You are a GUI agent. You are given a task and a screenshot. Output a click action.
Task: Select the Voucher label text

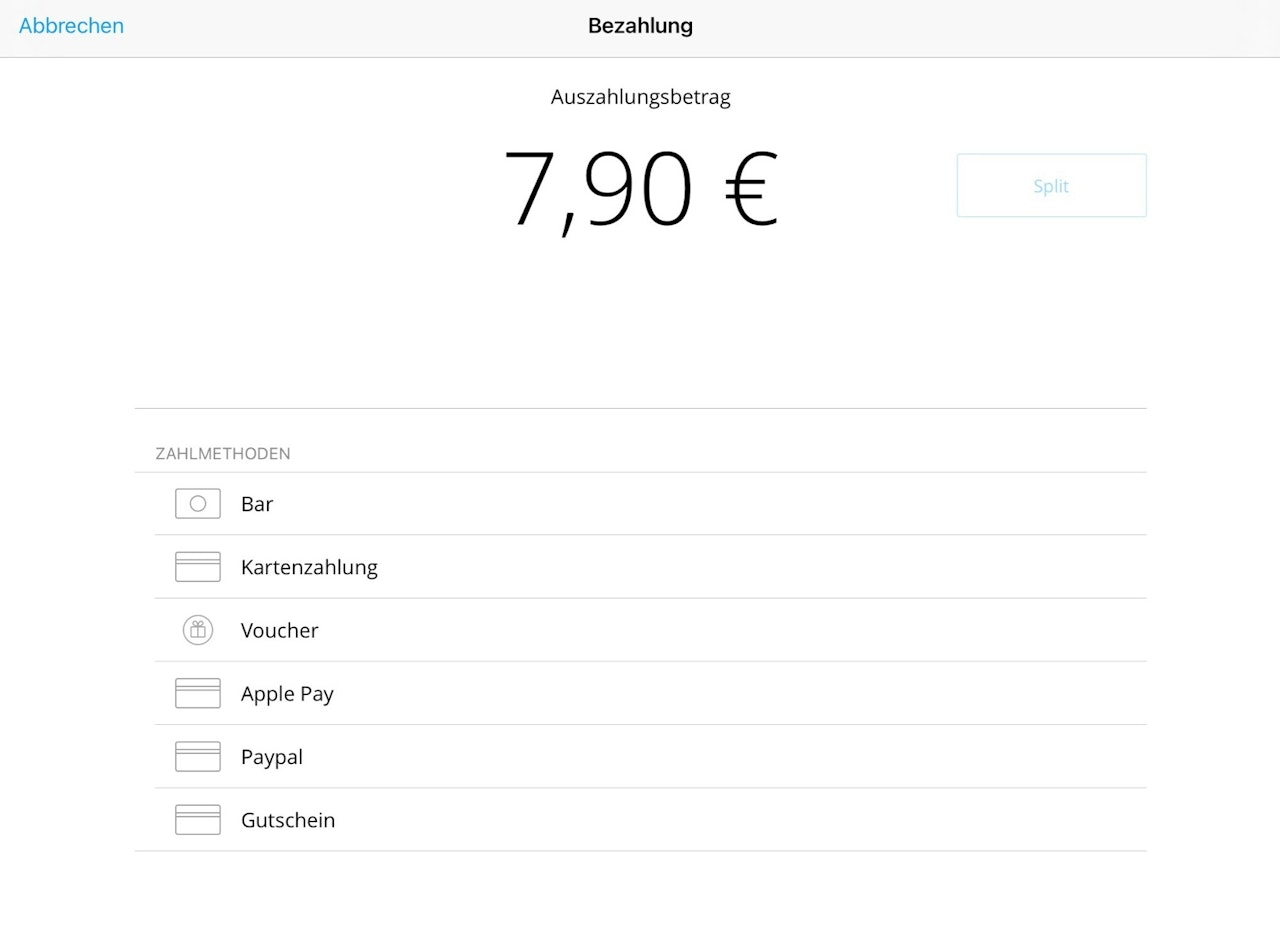pyautogui.click(x=280, y=630)
